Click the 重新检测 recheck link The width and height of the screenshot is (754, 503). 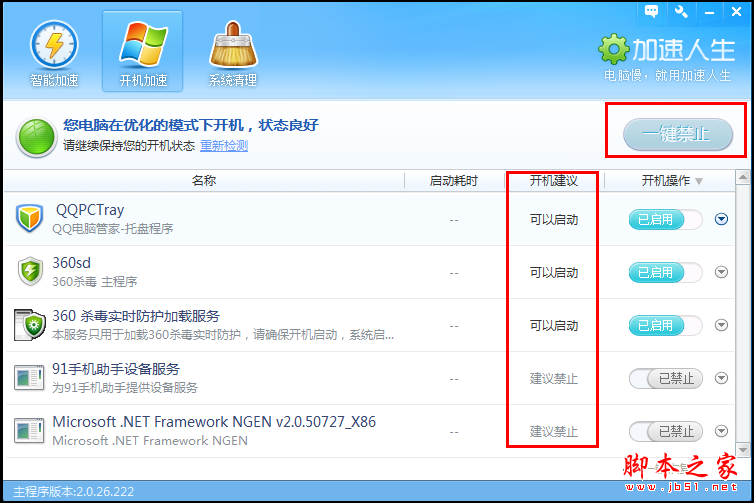(224, 145)
